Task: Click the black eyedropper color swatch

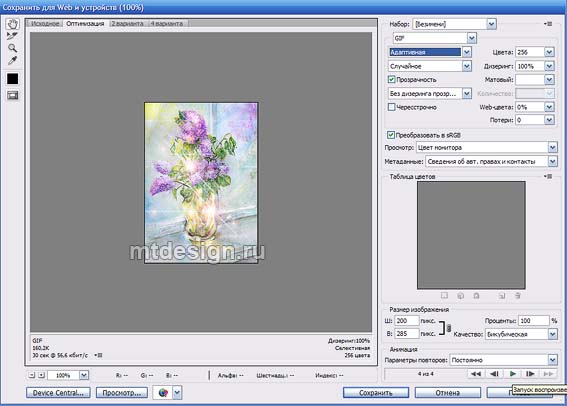Action: [x=13, y=78]
